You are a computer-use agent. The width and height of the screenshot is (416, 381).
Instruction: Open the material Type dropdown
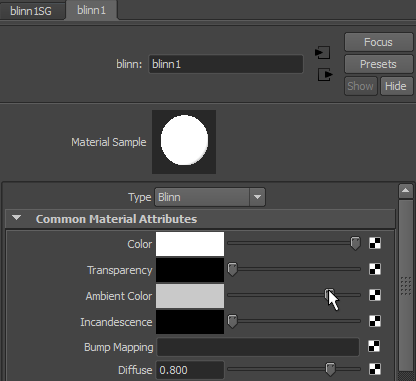coord(210,197)
